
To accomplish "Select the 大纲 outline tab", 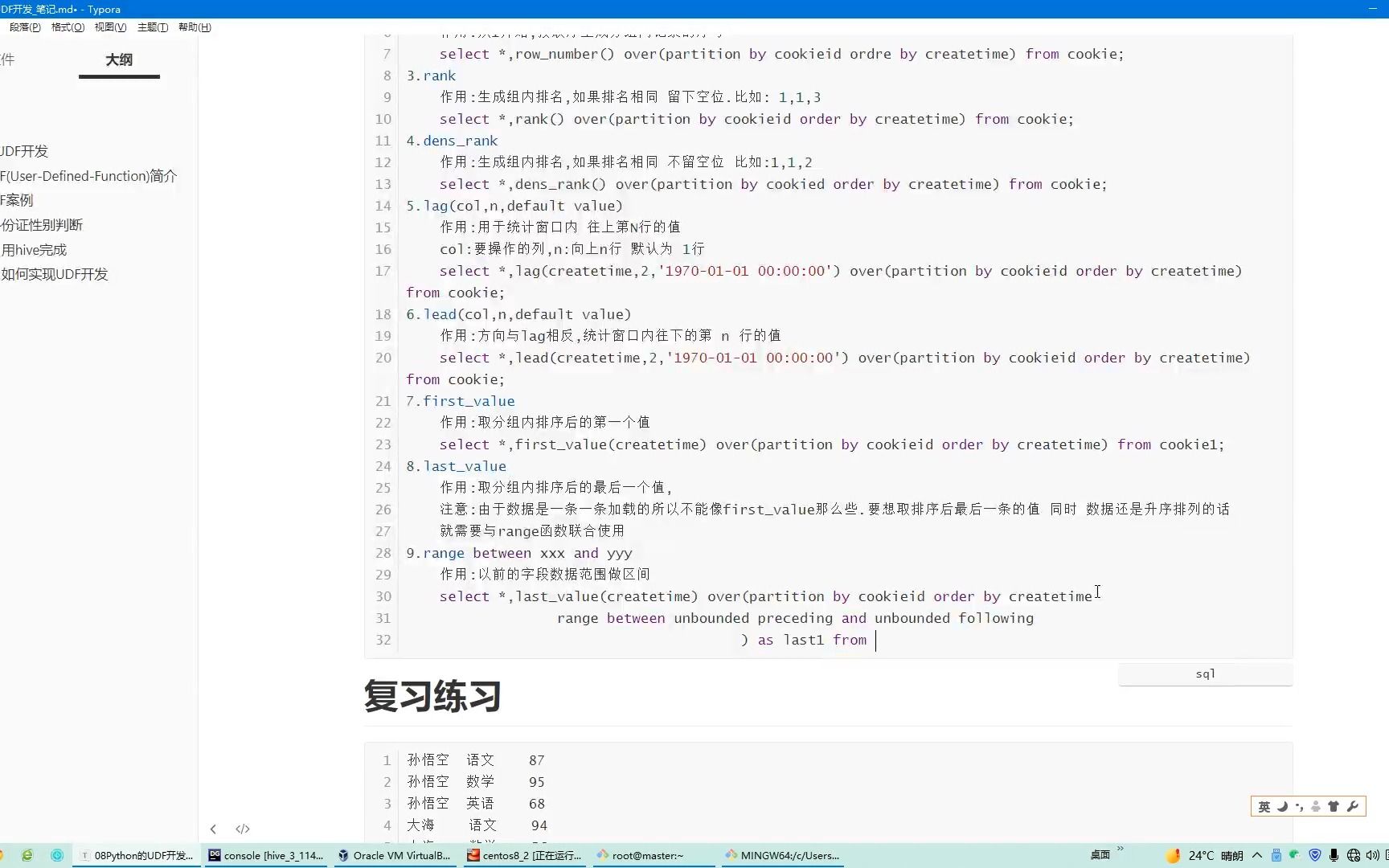I will (x=119, y=59).
